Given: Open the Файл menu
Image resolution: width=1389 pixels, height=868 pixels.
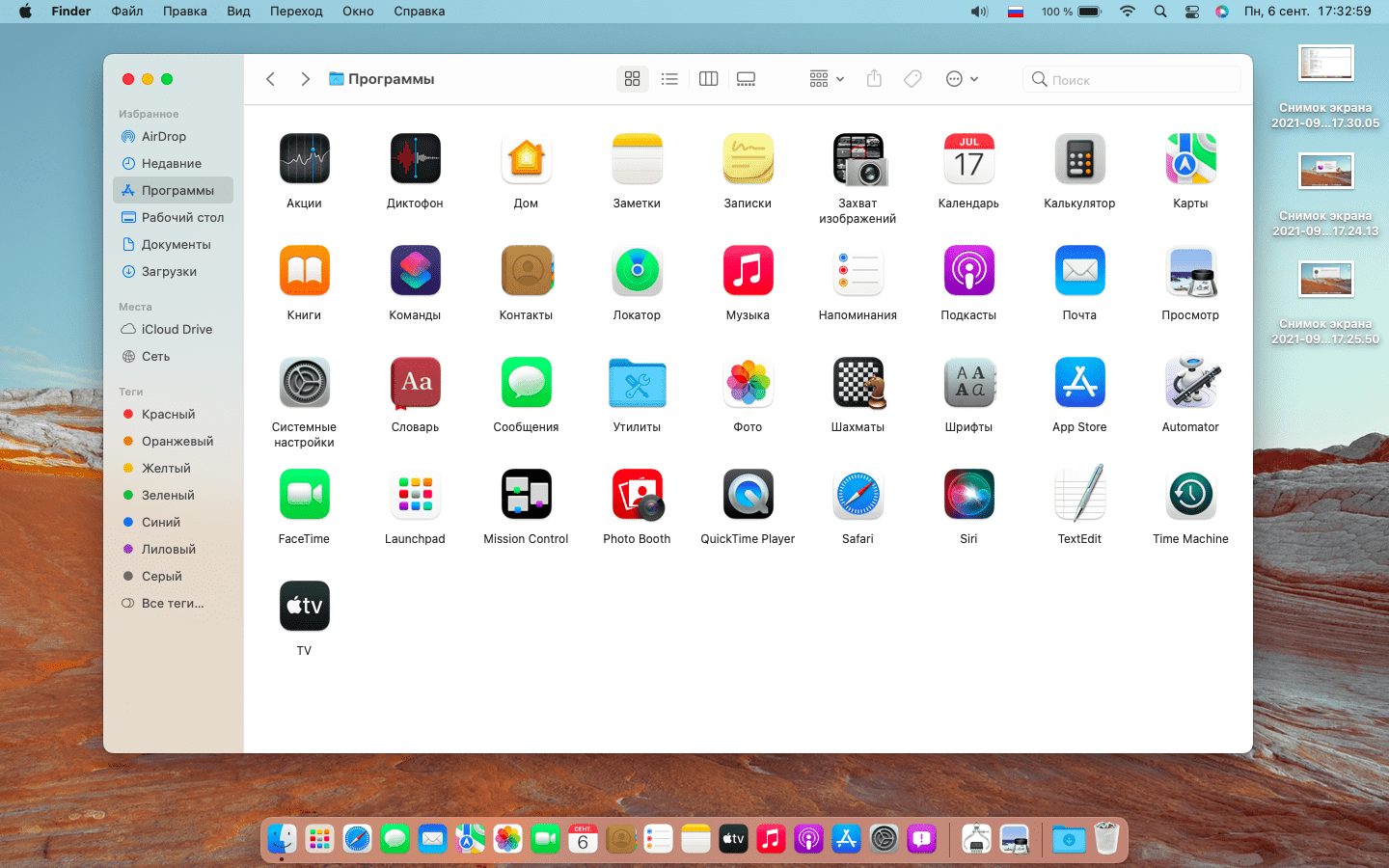Looking at the screenshot, I should point(127,12).
